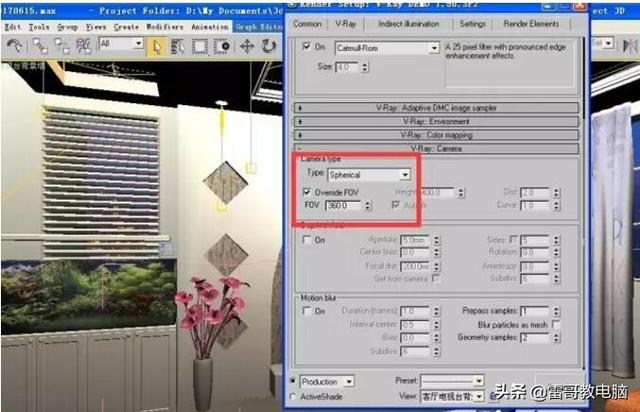This screenshot has width=640, height=412.
Task: Open the Animation menu
Action: click(x=210, y=27)
